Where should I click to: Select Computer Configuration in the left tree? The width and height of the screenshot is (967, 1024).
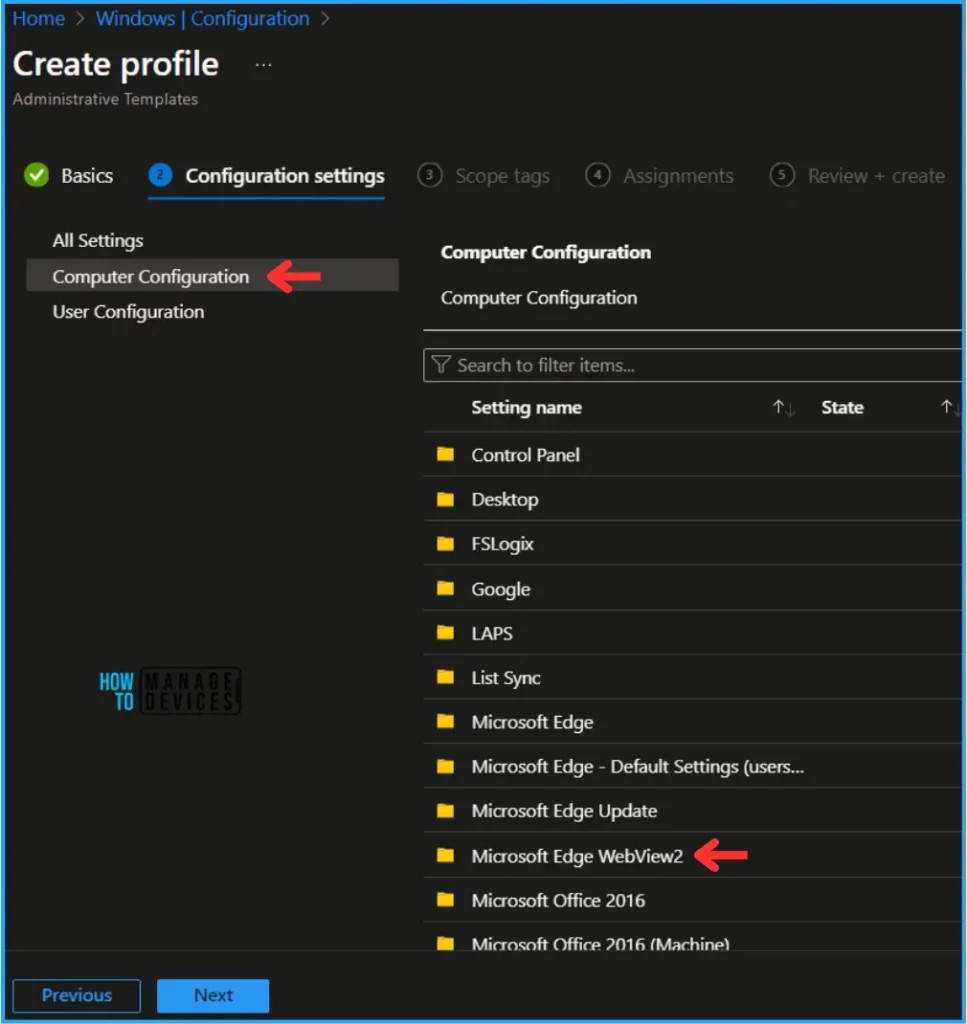click(x=212, y=275)
